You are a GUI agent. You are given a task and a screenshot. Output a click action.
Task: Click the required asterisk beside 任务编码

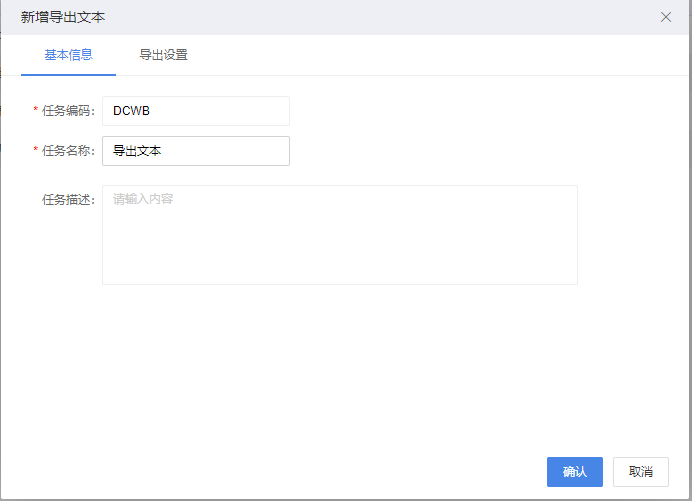click(36, 111)
